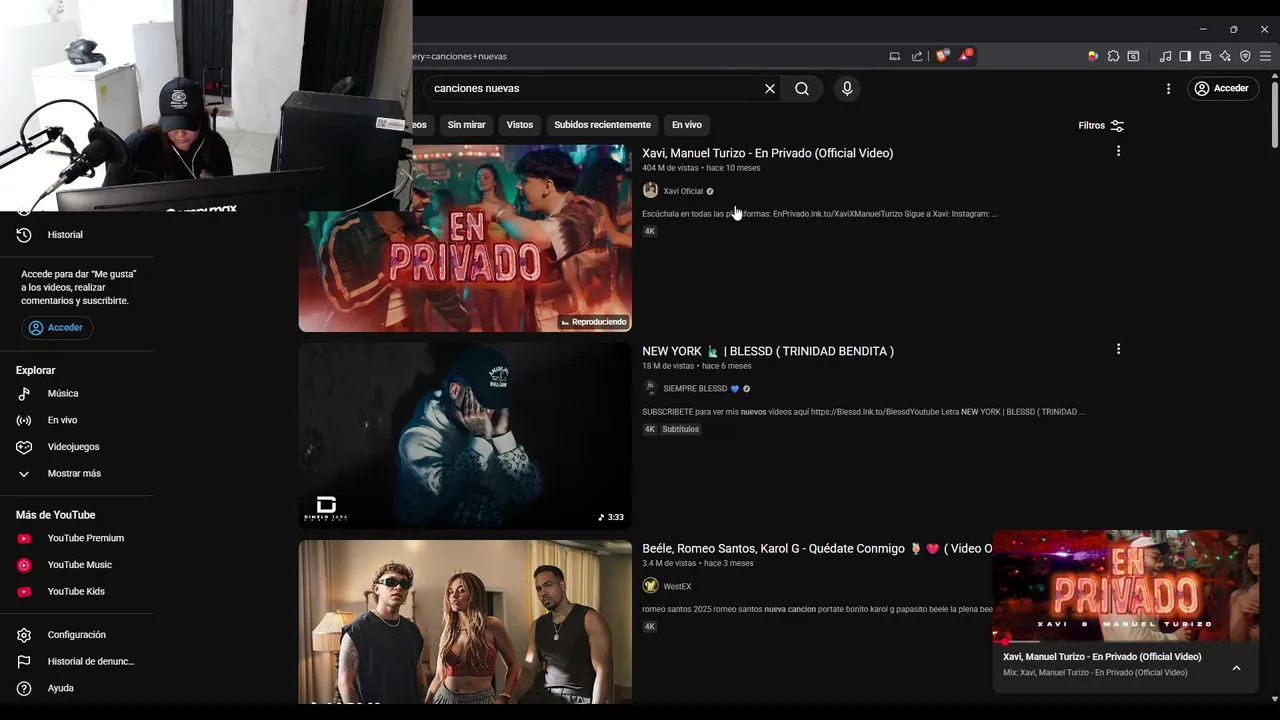This screenshot has width=1280, height=720.
Task: Open Configuración settings in the sidebar
Action: [x=77, y=635]
